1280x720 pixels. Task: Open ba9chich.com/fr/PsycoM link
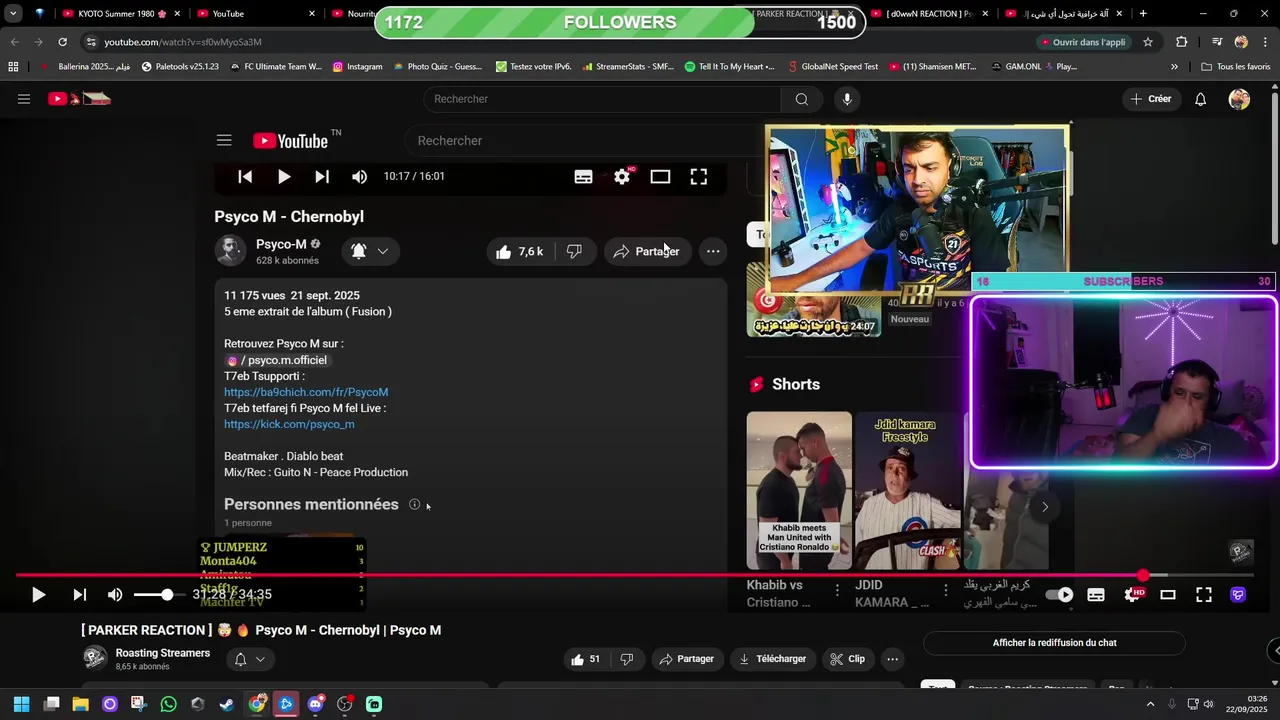point(306,392)
